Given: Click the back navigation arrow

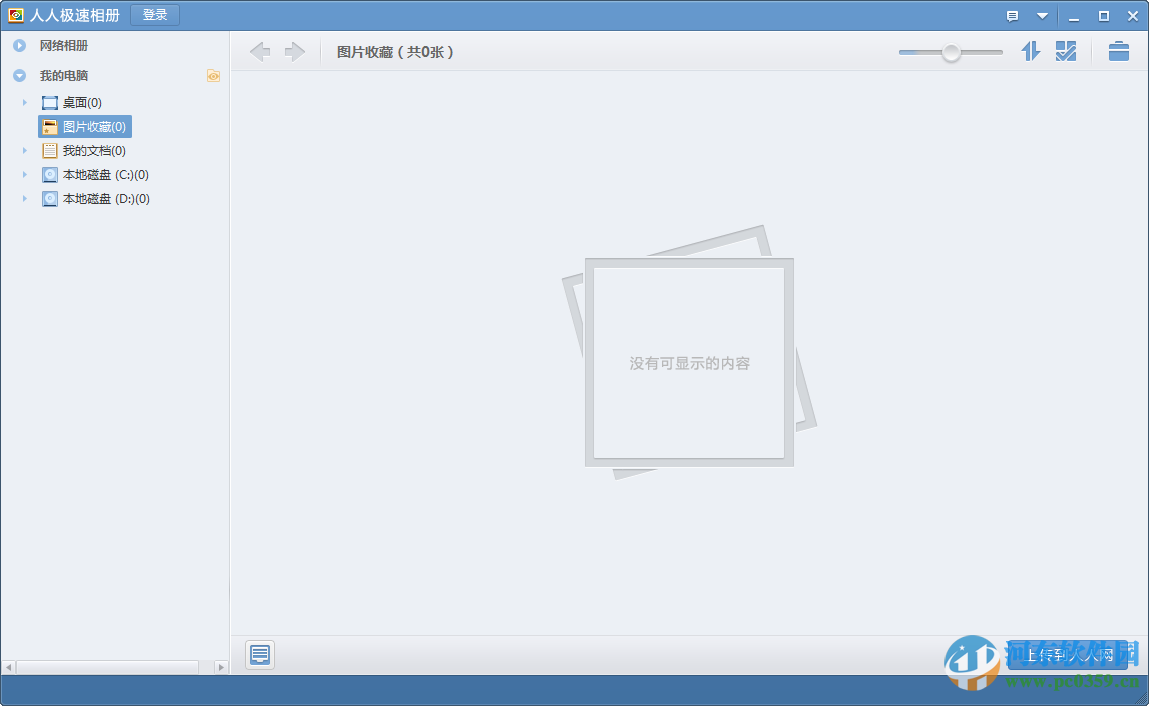Looking at the screenshot, I should click(260, 51).
